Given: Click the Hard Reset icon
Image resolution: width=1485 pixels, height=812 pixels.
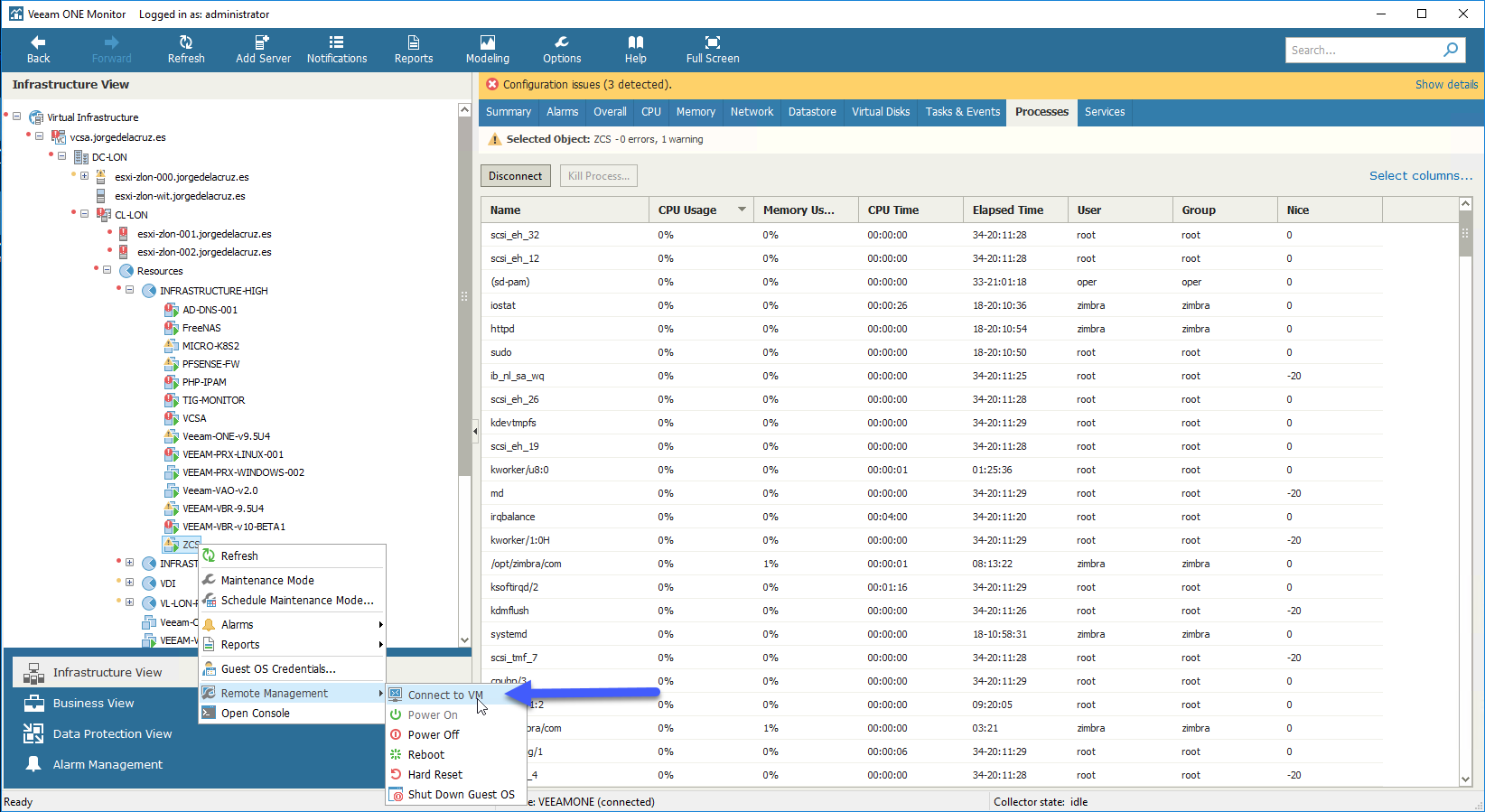Looking at the screenshot, I should [x=396, y=774].
